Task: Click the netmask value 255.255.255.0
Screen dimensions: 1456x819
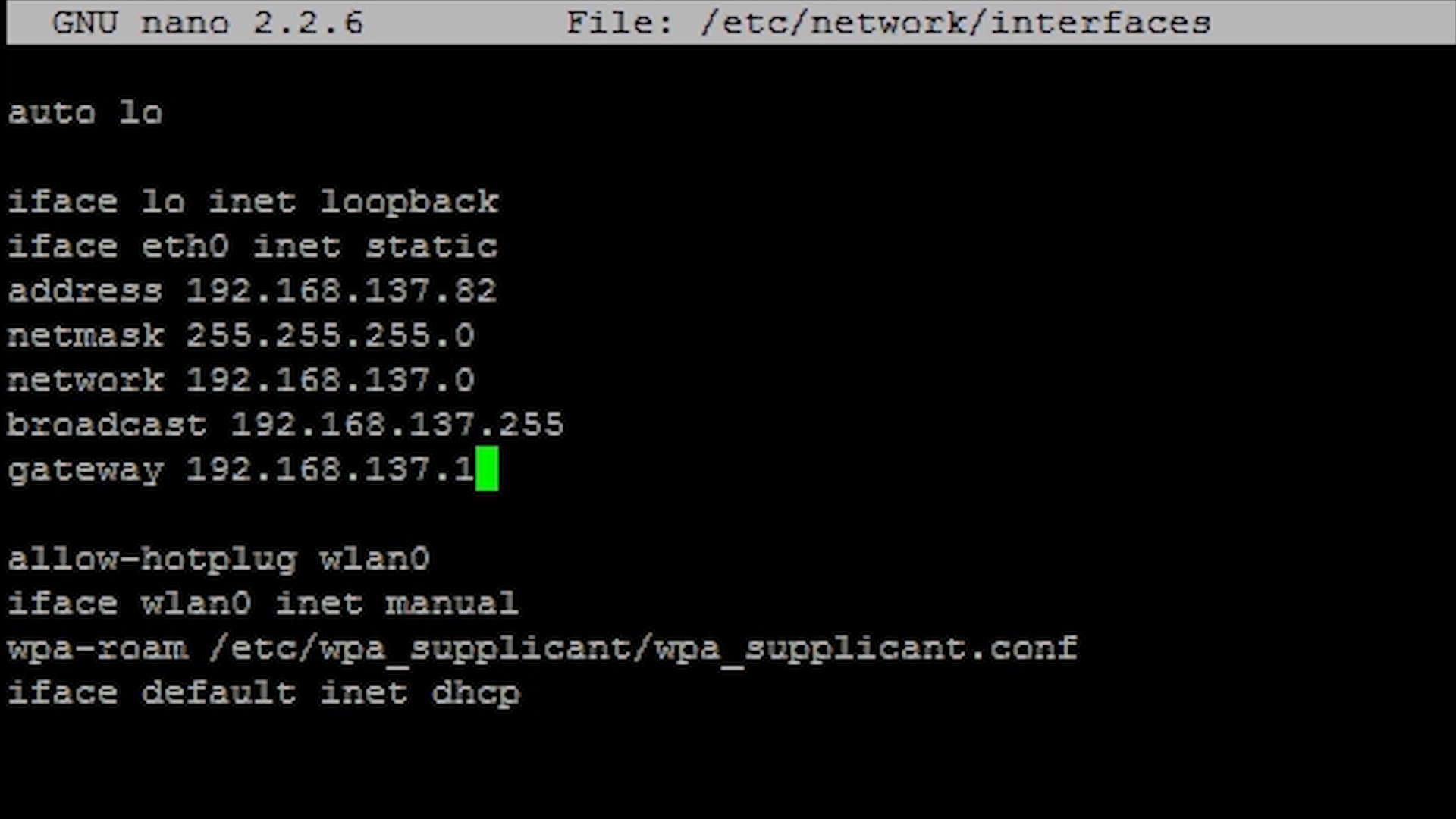Action: tap(331, 335)
